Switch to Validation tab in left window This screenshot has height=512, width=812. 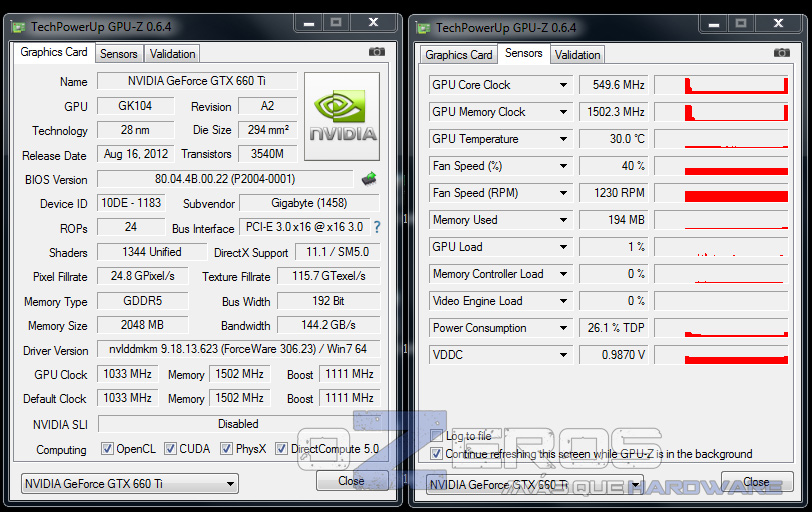(173, 54)
